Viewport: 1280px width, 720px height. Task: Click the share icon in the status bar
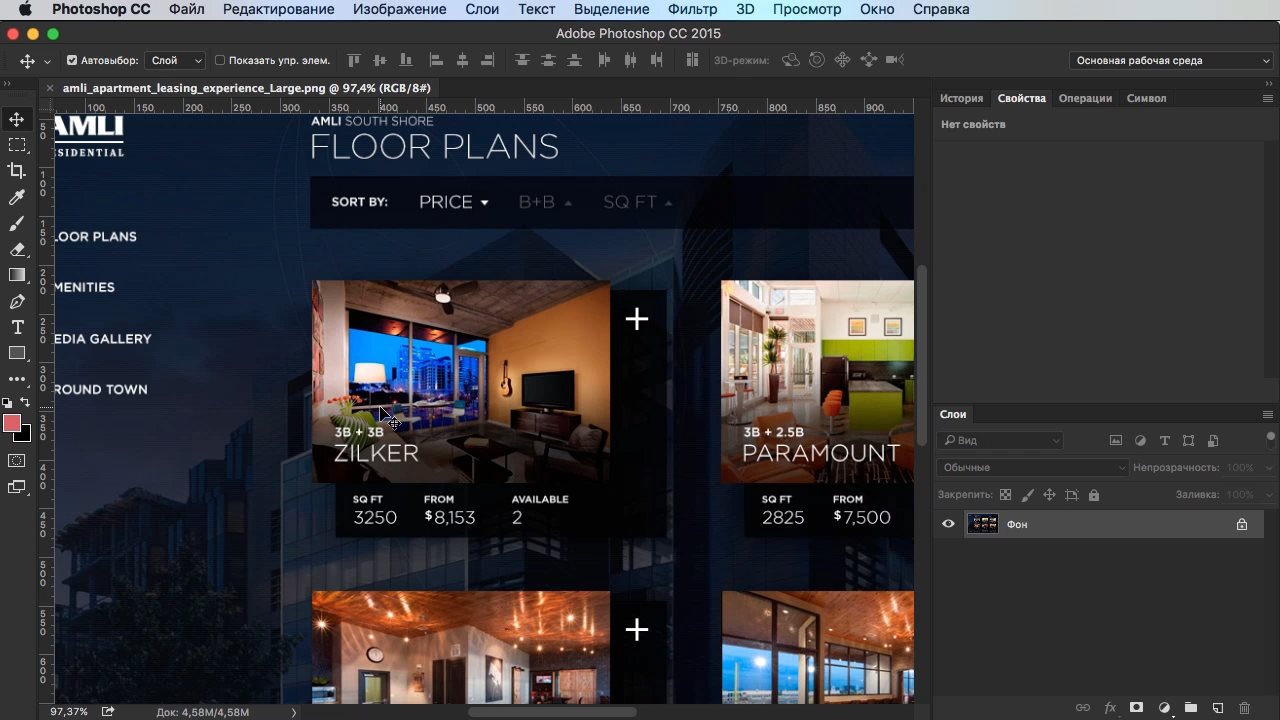click(x=107, y=711)
